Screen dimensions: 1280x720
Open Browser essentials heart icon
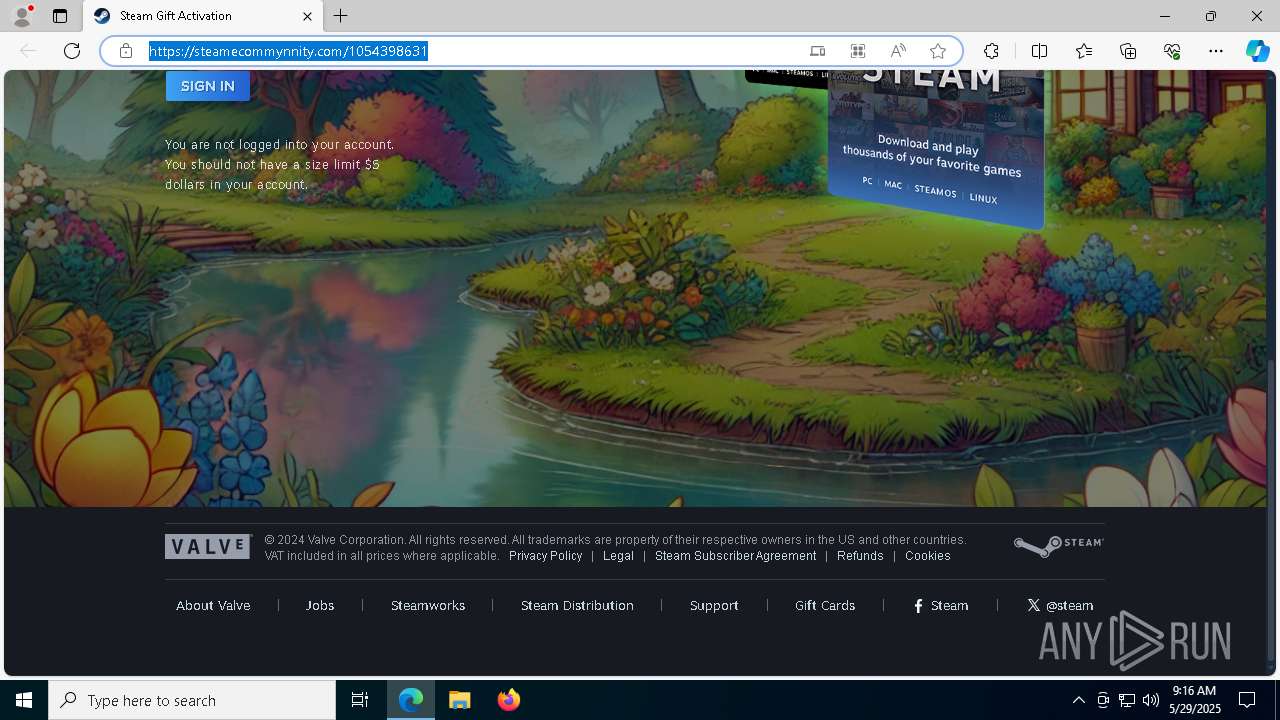tap(1172, 51)
